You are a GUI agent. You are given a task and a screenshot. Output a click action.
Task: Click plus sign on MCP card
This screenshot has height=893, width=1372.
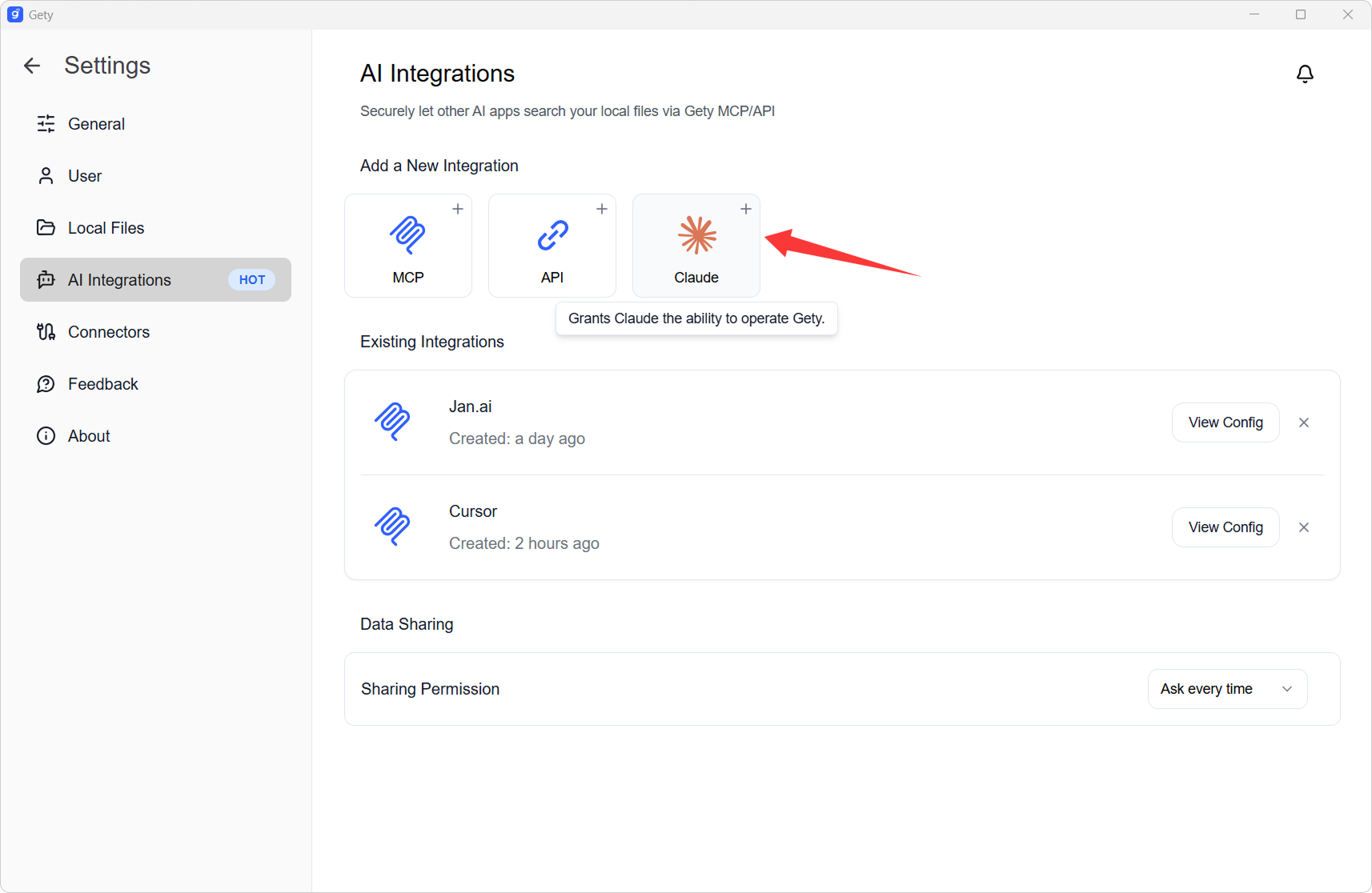point(458,209)
